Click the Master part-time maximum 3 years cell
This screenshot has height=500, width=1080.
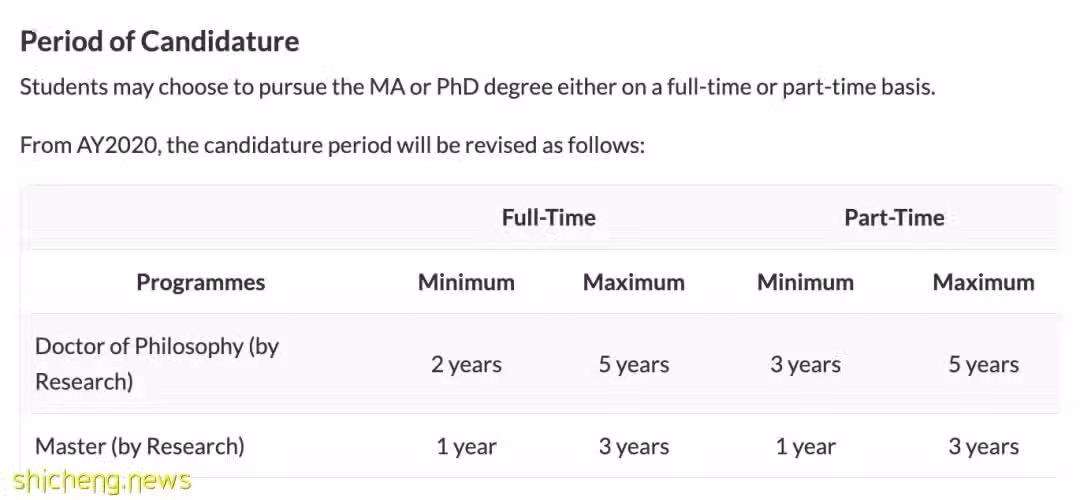click(x=984, y=447)
